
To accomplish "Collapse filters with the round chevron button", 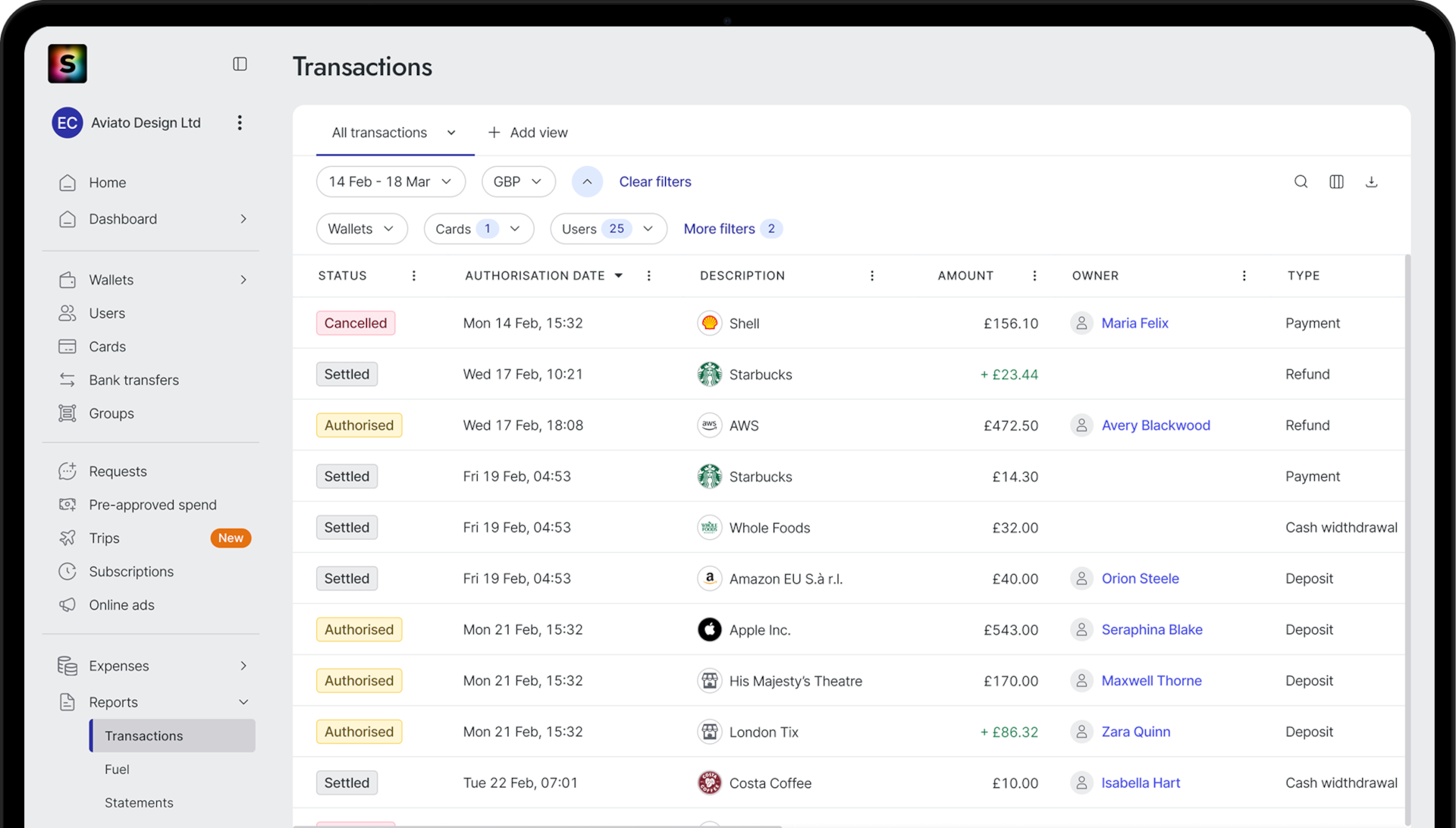I will (587, 182).
